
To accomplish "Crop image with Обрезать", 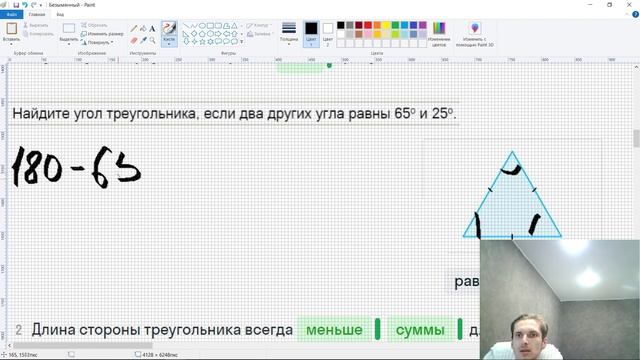I will (94, 25).
